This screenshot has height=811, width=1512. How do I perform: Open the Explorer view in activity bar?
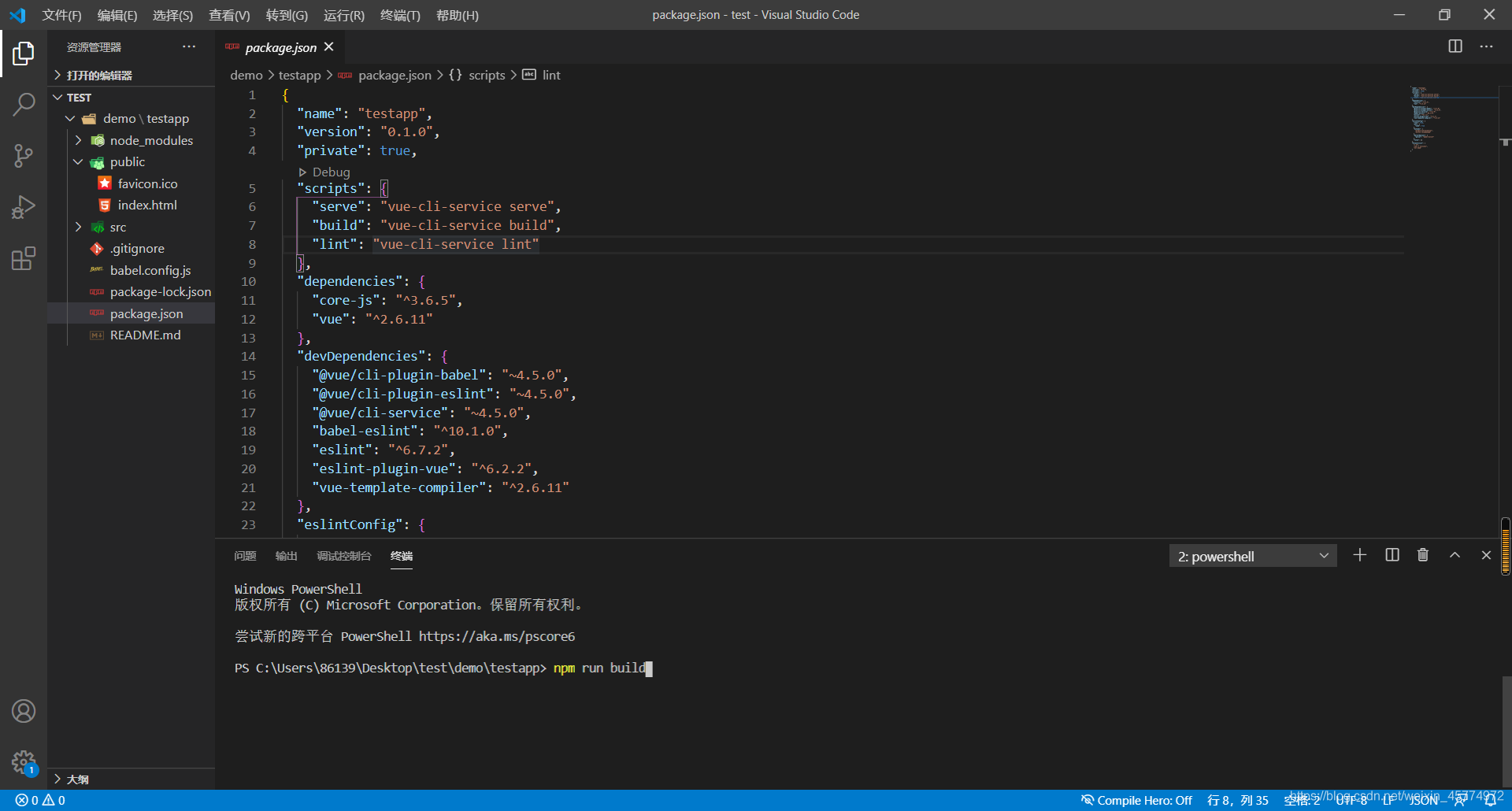24,54
